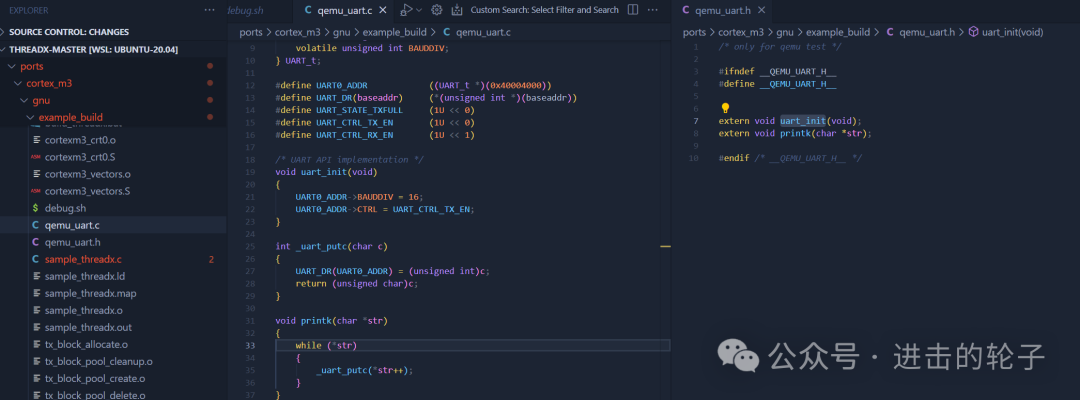Open sample_threadx.map file
The width and height of the screenshot is (1080, 400).
click(113, 293)
